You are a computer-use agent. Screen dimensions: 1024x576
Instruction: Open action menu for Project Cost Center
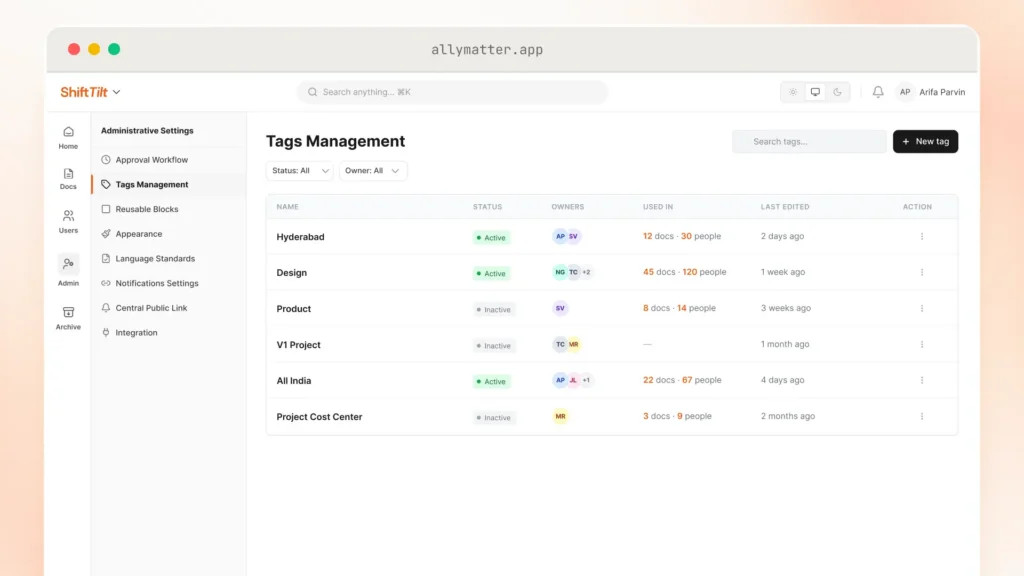click(x=921, y=416)
